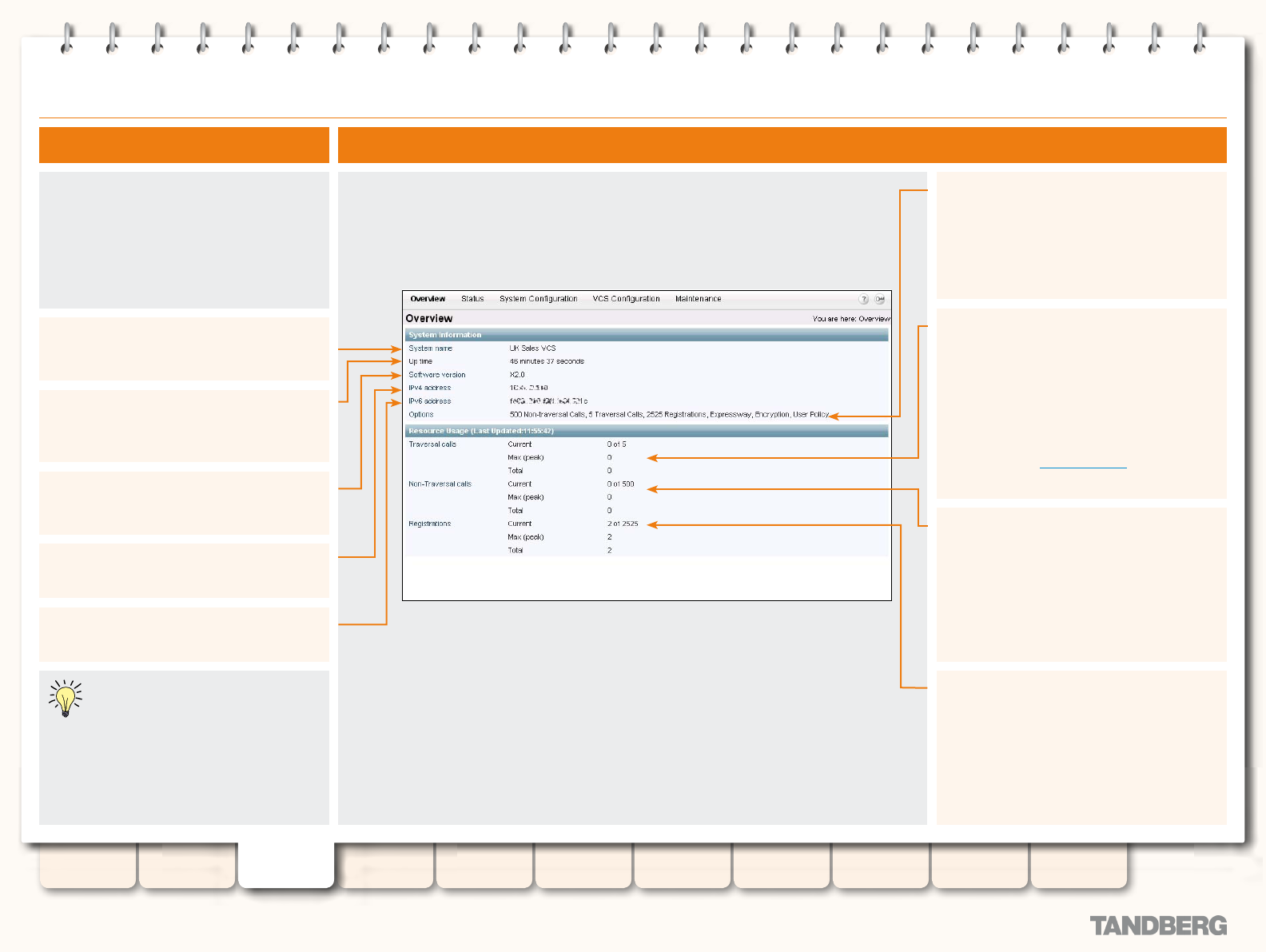Screen dimensions: 1266x952
Task: Select the 'X2.0' version value
Action: [517, 375]
